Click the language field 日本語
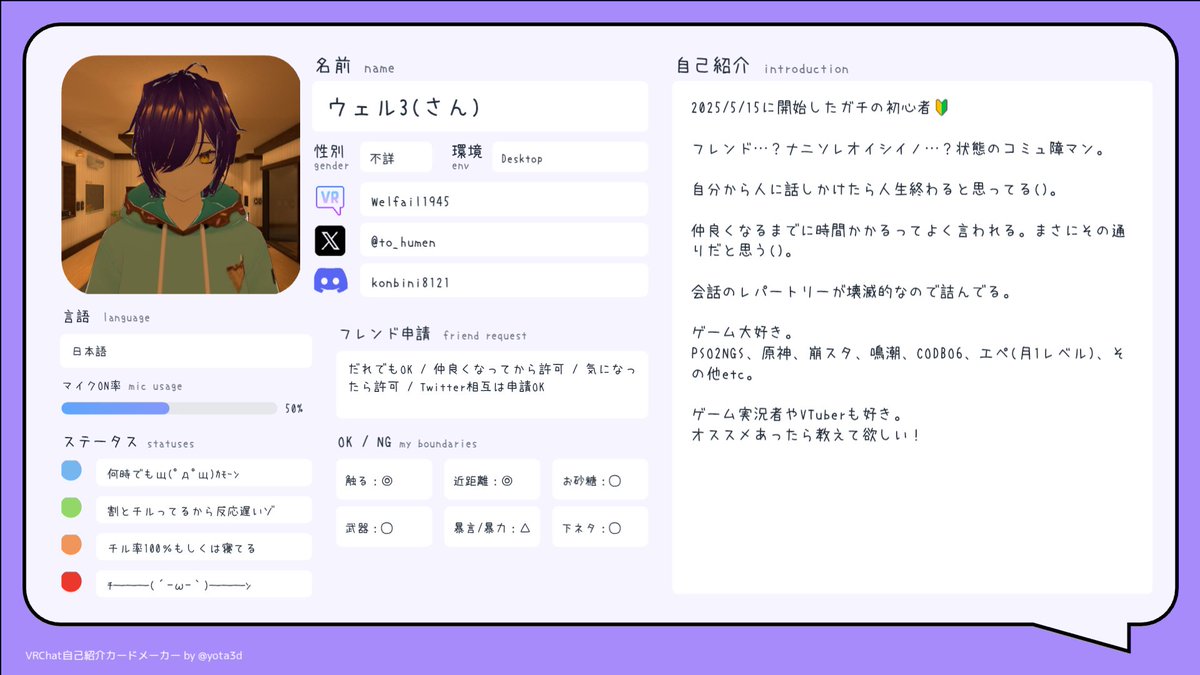 (186, 351)
